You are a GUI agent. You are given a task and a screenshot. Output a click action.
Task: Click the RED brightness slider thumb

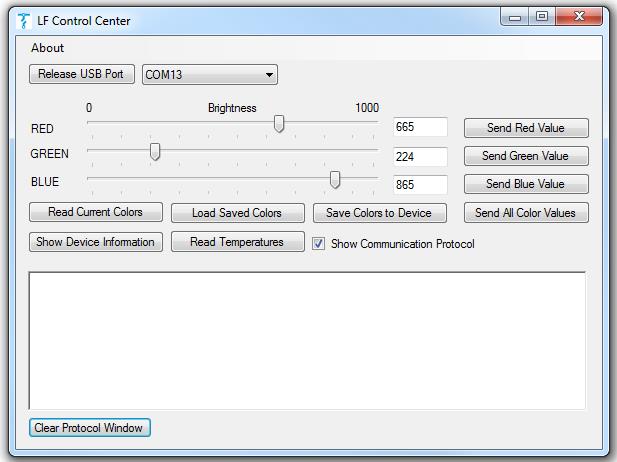coord(279,124)
